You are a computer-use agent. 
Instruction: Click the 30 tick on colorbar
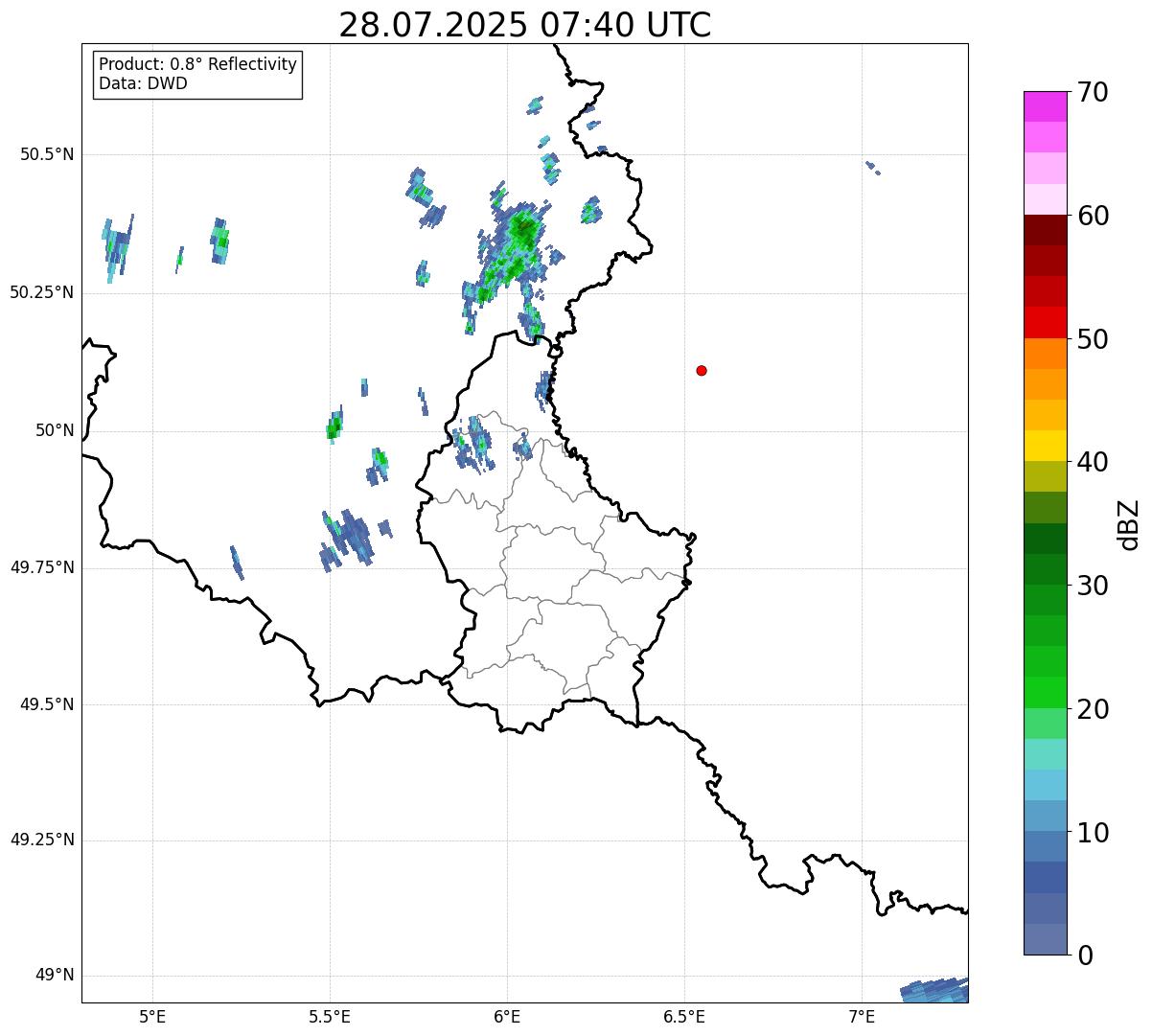tap(1093, 586)
